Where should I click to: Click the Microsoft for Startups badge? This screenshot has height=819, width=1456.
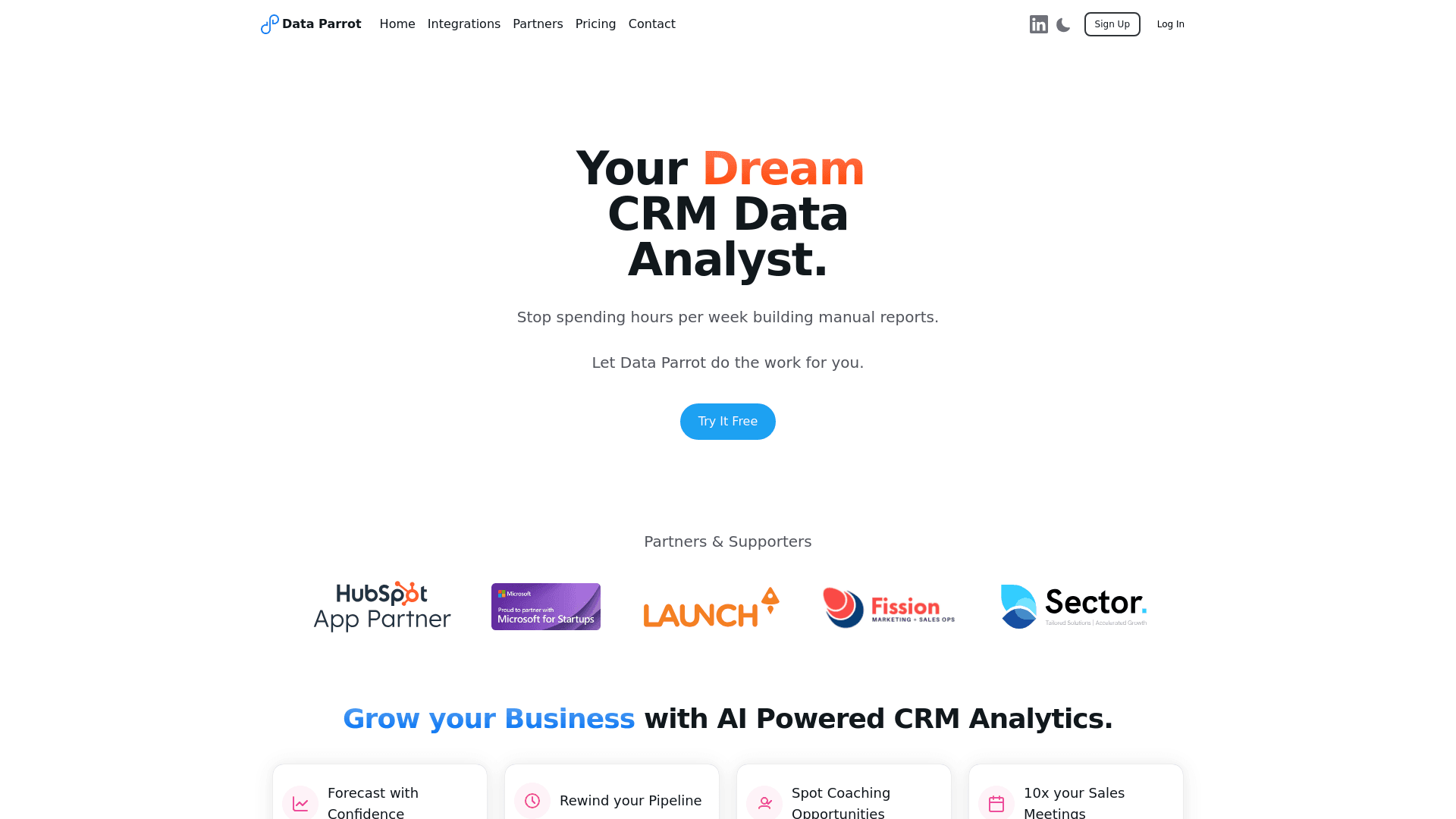coord(545,606)
